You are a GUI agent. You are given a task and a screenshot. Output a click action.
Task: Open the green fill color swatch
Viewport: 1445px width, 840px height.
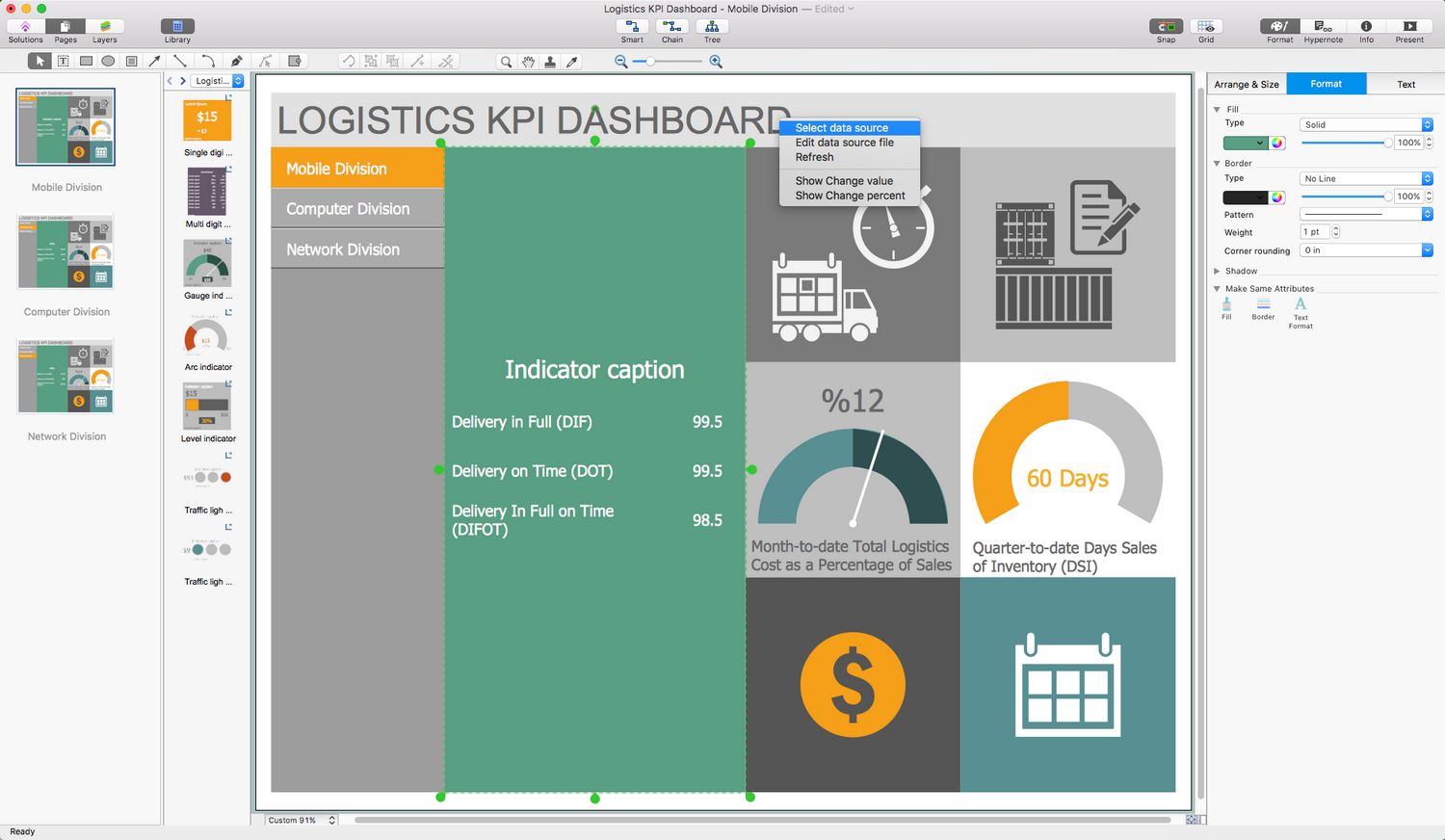pyautogui.click(x=1245, y=143)
